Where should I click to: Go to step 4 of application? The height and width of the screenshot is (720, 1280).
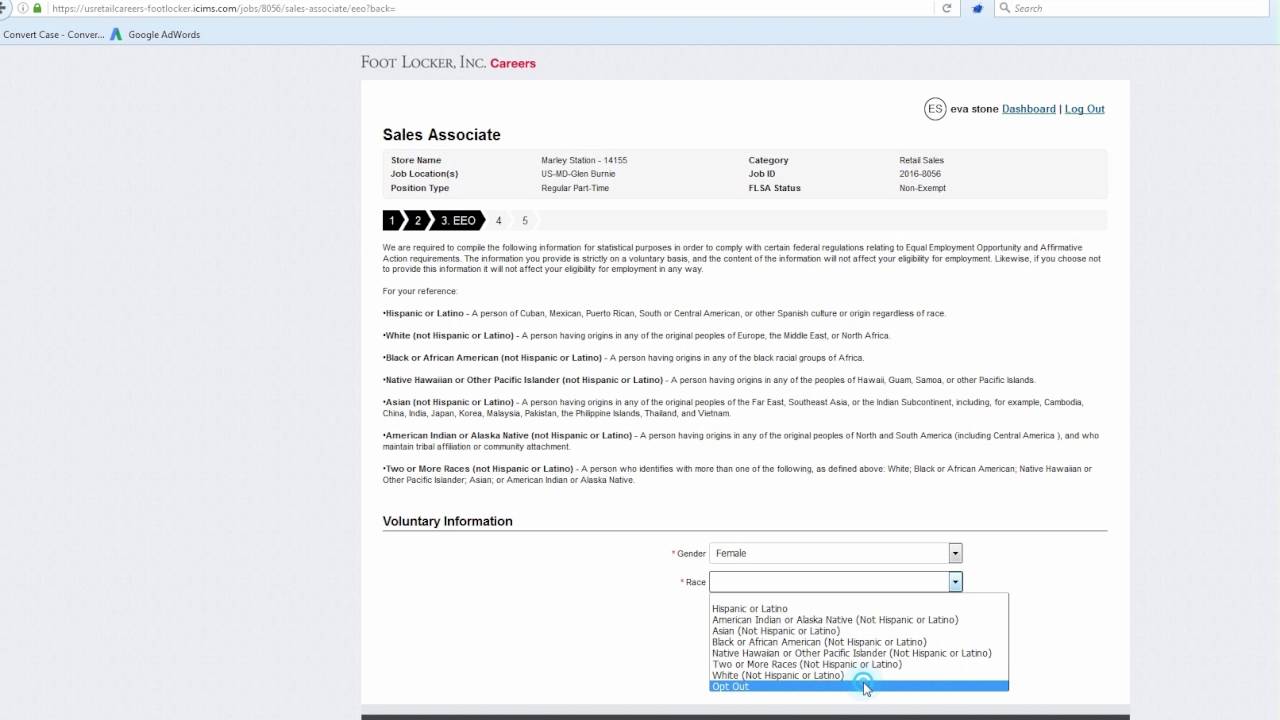[498, 220]
